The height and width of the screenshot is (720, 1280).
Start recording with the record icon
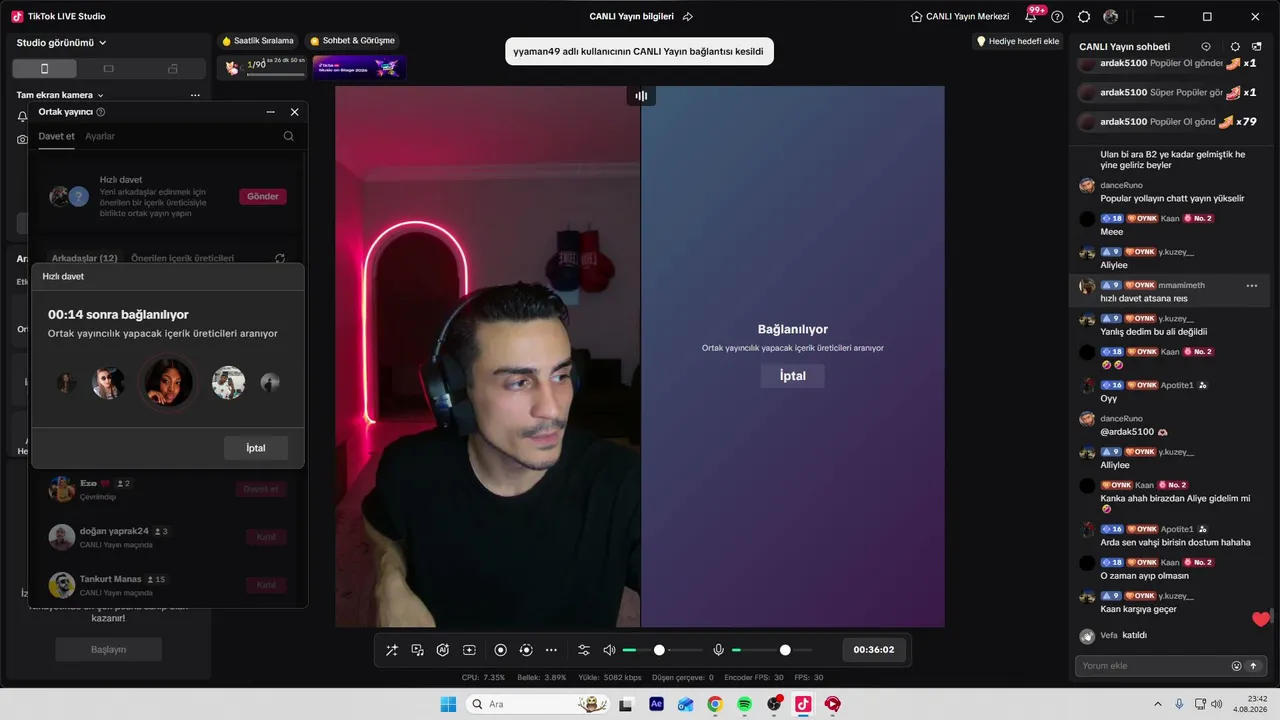coord(501,650)
